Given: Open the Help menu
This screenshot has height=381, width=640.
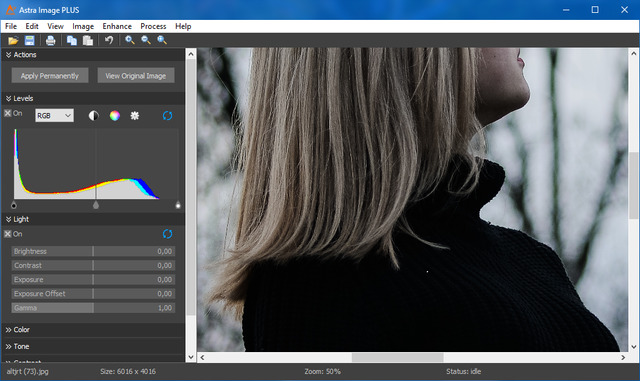Looking at the screenshot, I should pyautogui.click(x=183, y=26).
